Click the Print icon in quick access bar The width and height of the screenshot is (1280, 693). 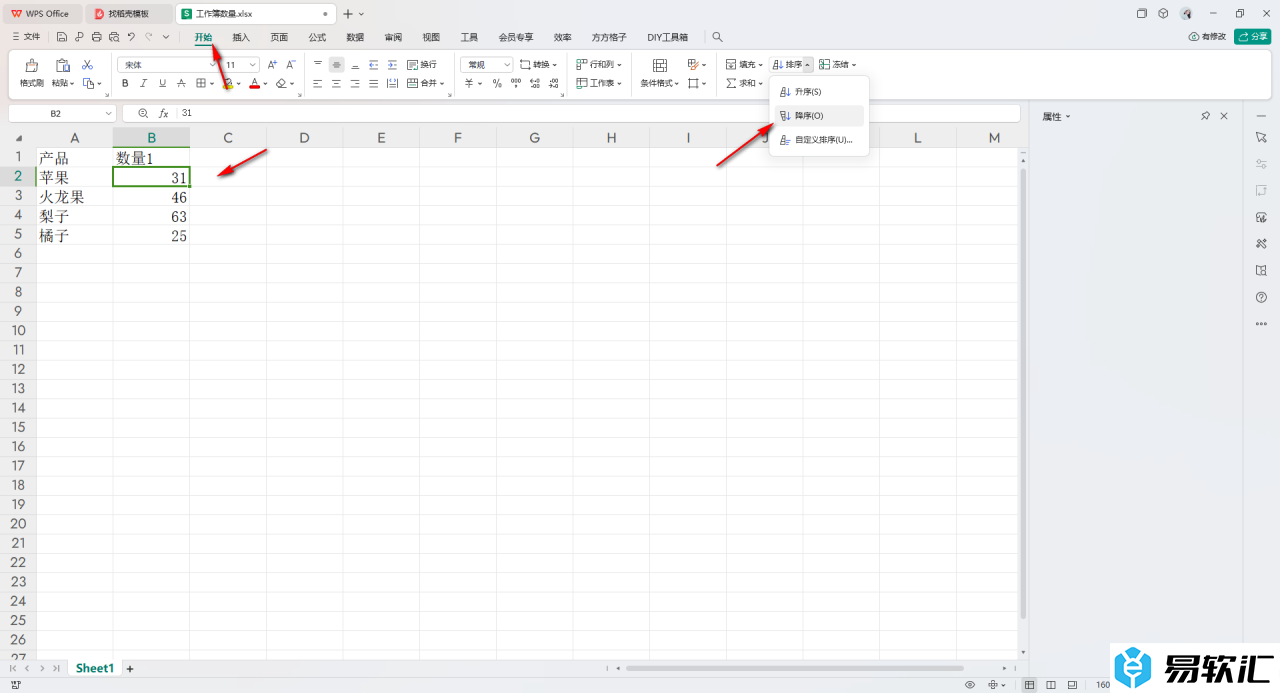coord(97,37)
